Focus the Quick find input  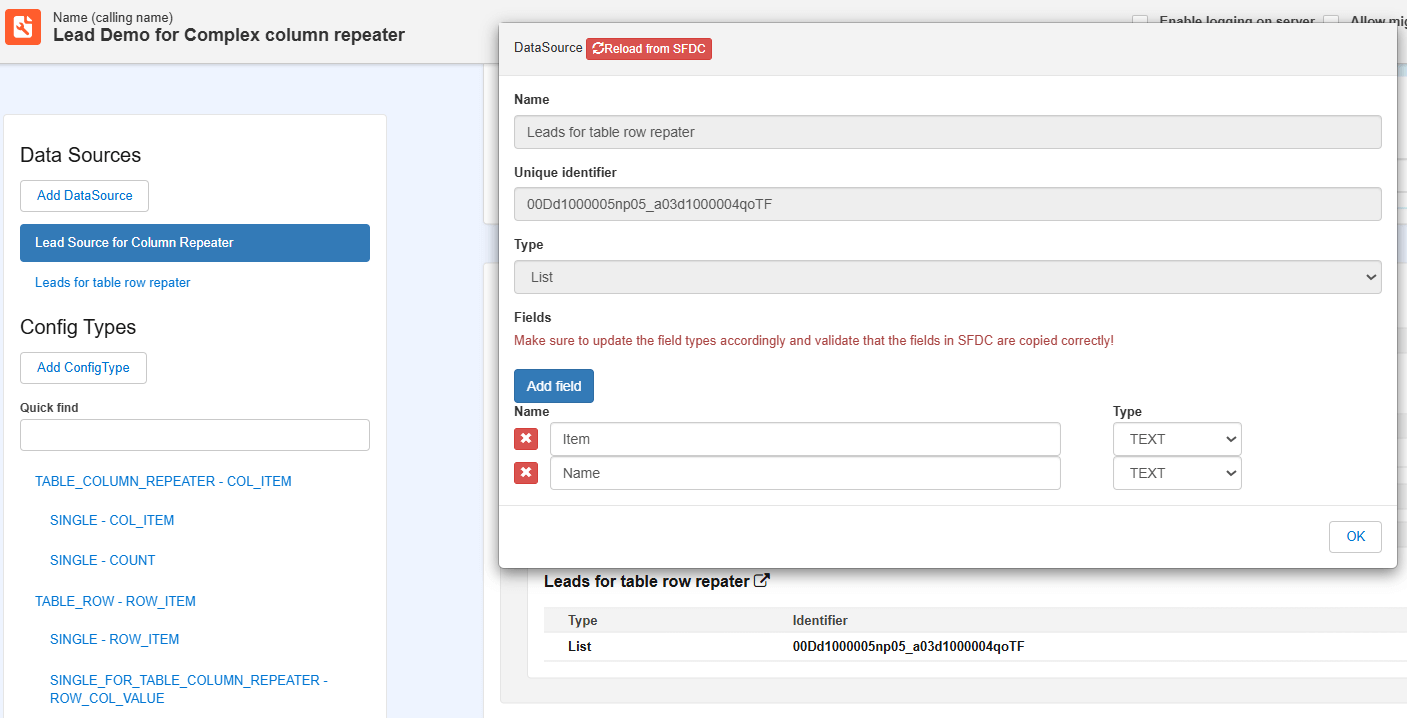pyautogui.click(x=195, y=435)
